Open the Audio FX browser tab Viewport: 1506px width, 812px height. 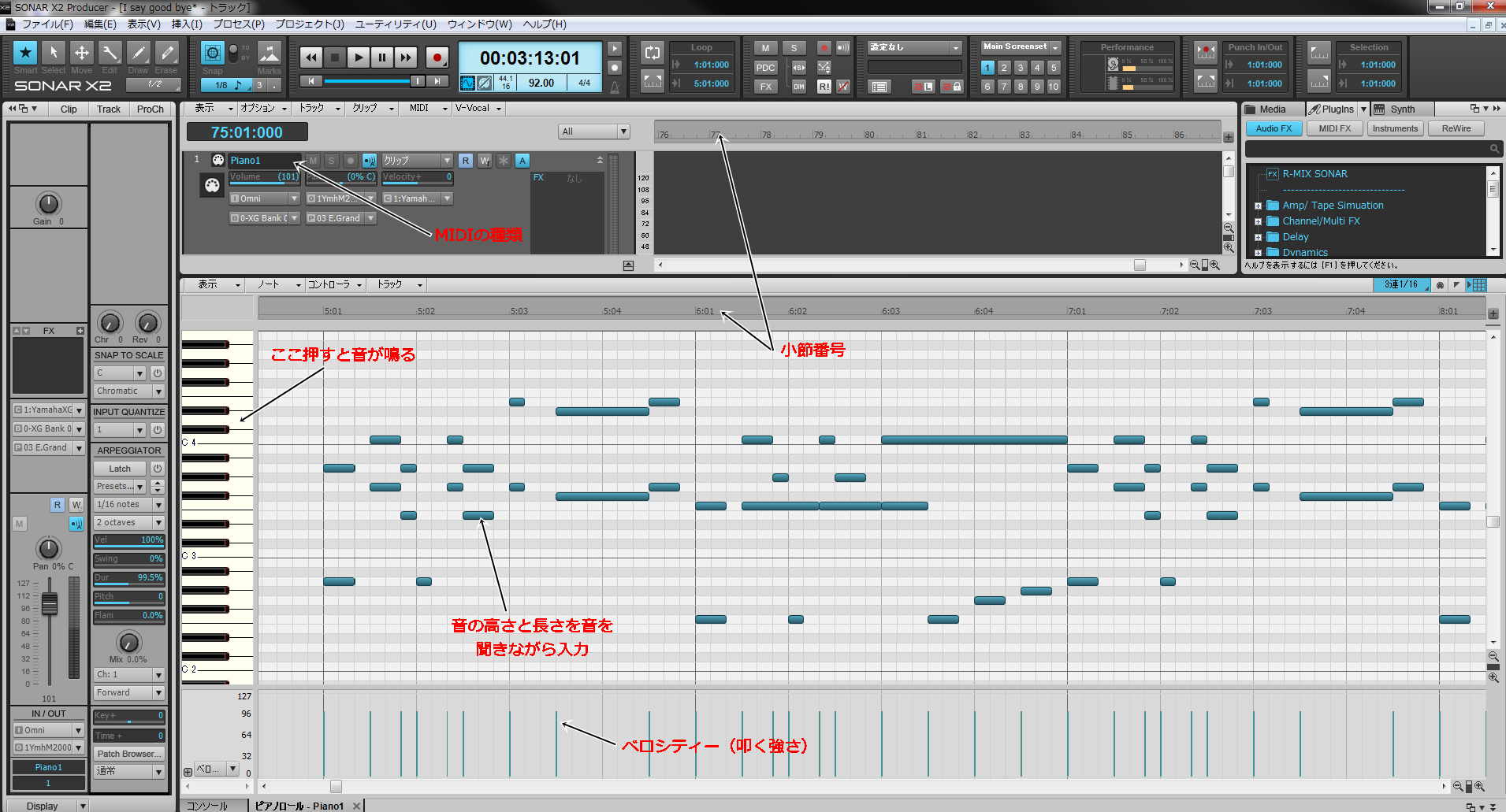1274,128
